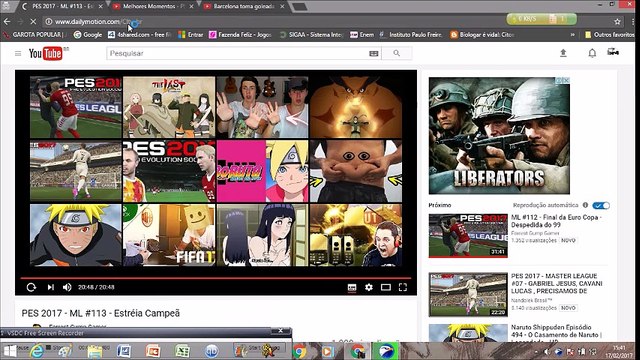Open 4shared.com bookmark
The image size is (640, 360).
pyautogui.click(x=140, y=35)
